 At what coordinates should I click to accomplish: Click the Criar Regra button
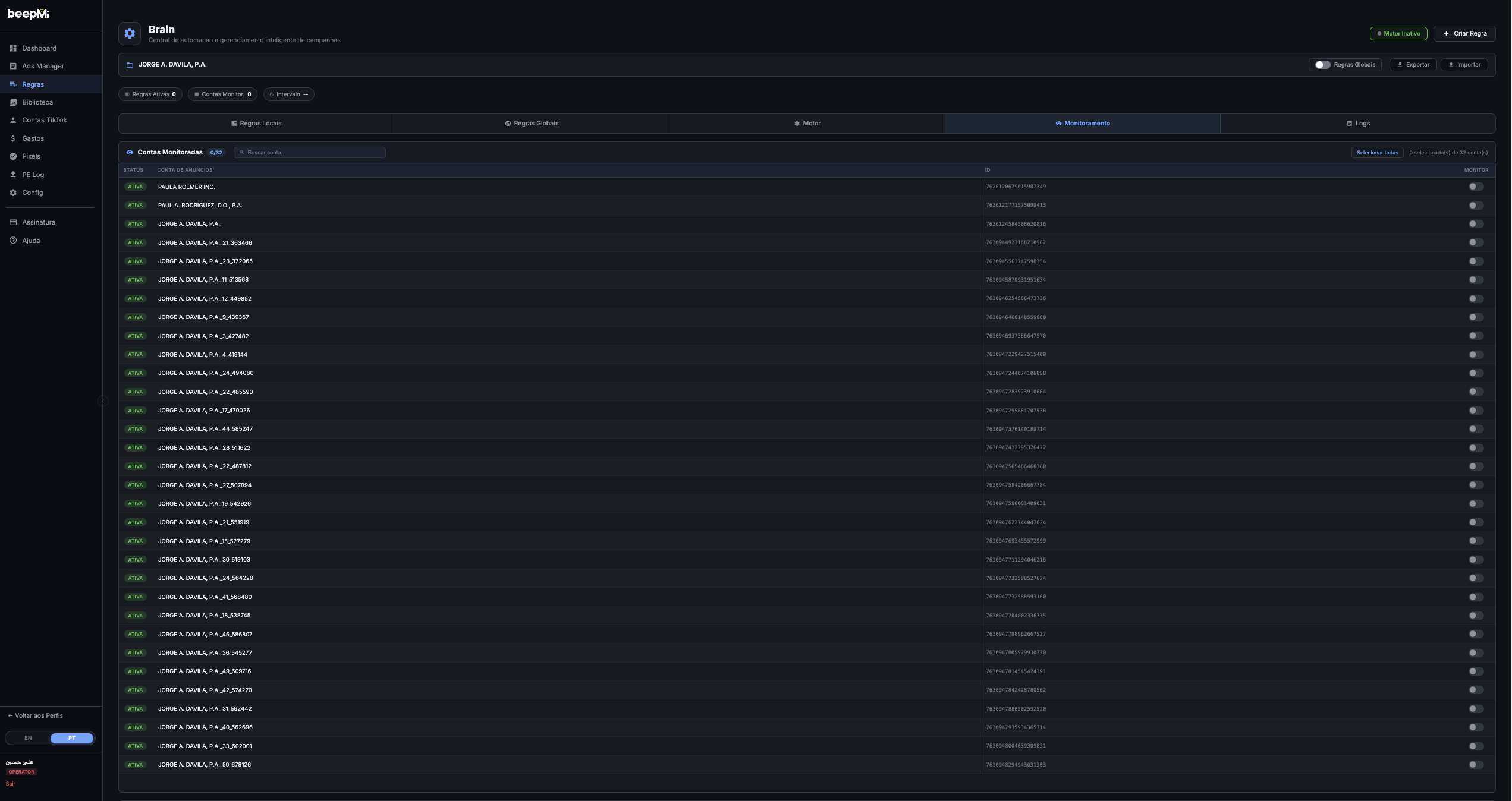1464,34
